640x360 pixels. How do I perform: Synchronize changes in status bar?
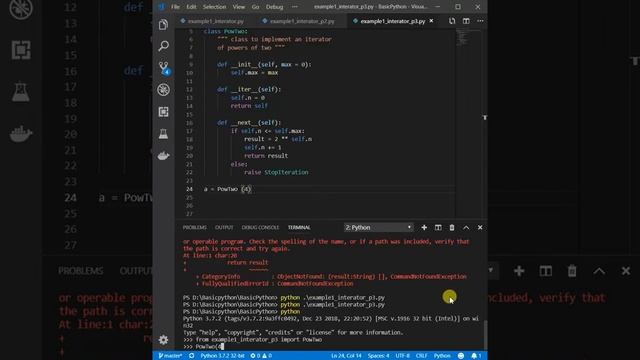tap(191, 356)
